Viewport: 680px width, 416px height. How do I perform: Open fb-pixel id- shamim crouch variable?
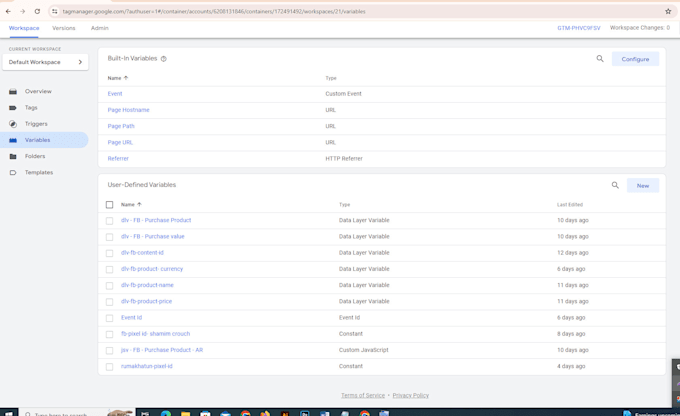(155, 334)
